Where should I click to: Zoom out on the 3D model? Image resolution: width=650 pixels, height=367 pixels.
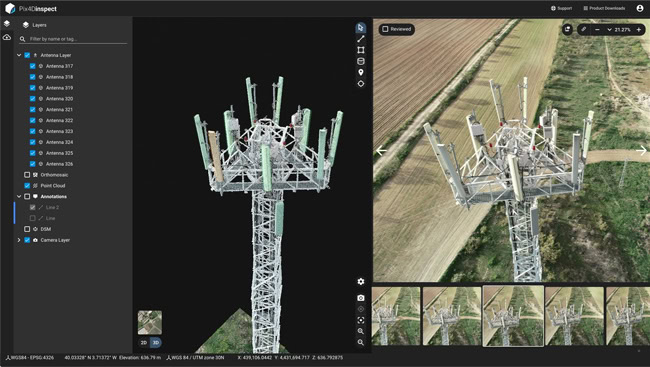pyautogui.click(x=361, y=343)
